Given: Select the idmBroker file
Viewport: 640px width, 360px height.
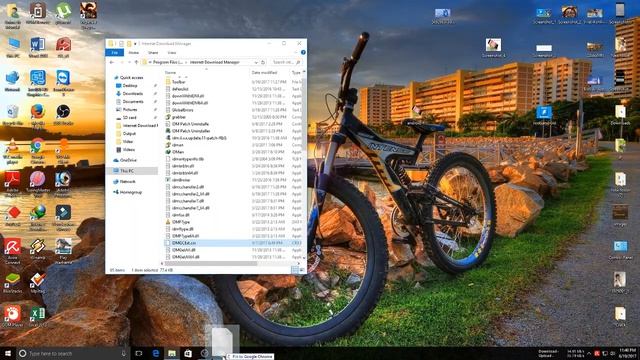Looking at the screenshot, I should click(x=181, y=180).
